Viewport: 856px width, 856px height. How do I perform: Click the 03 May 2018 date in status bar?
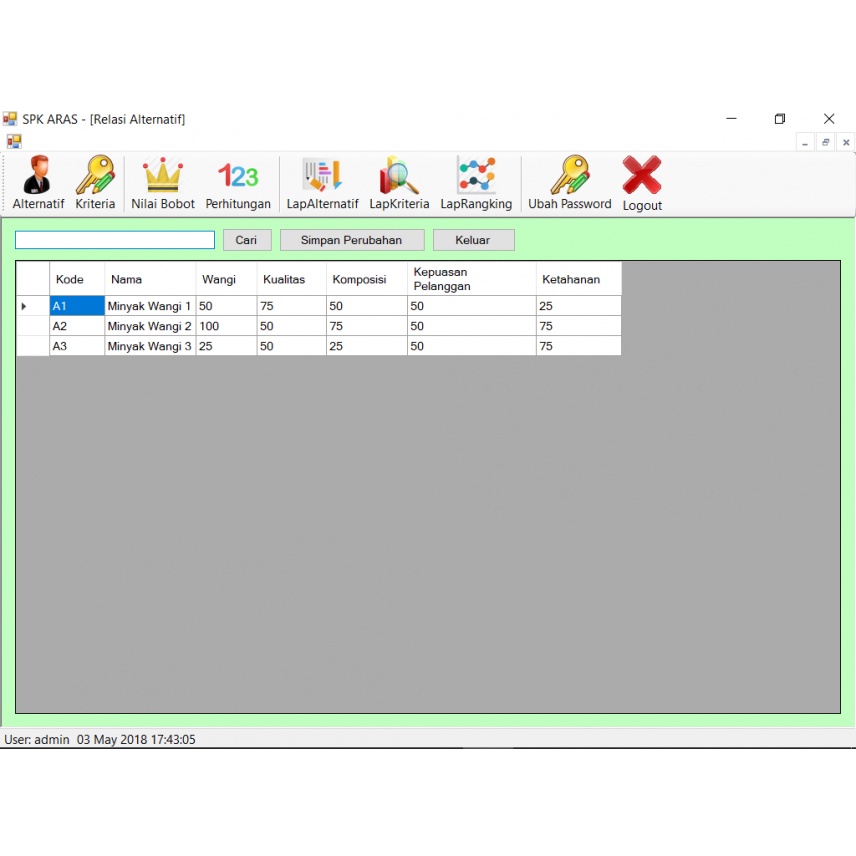coord(111,739)
